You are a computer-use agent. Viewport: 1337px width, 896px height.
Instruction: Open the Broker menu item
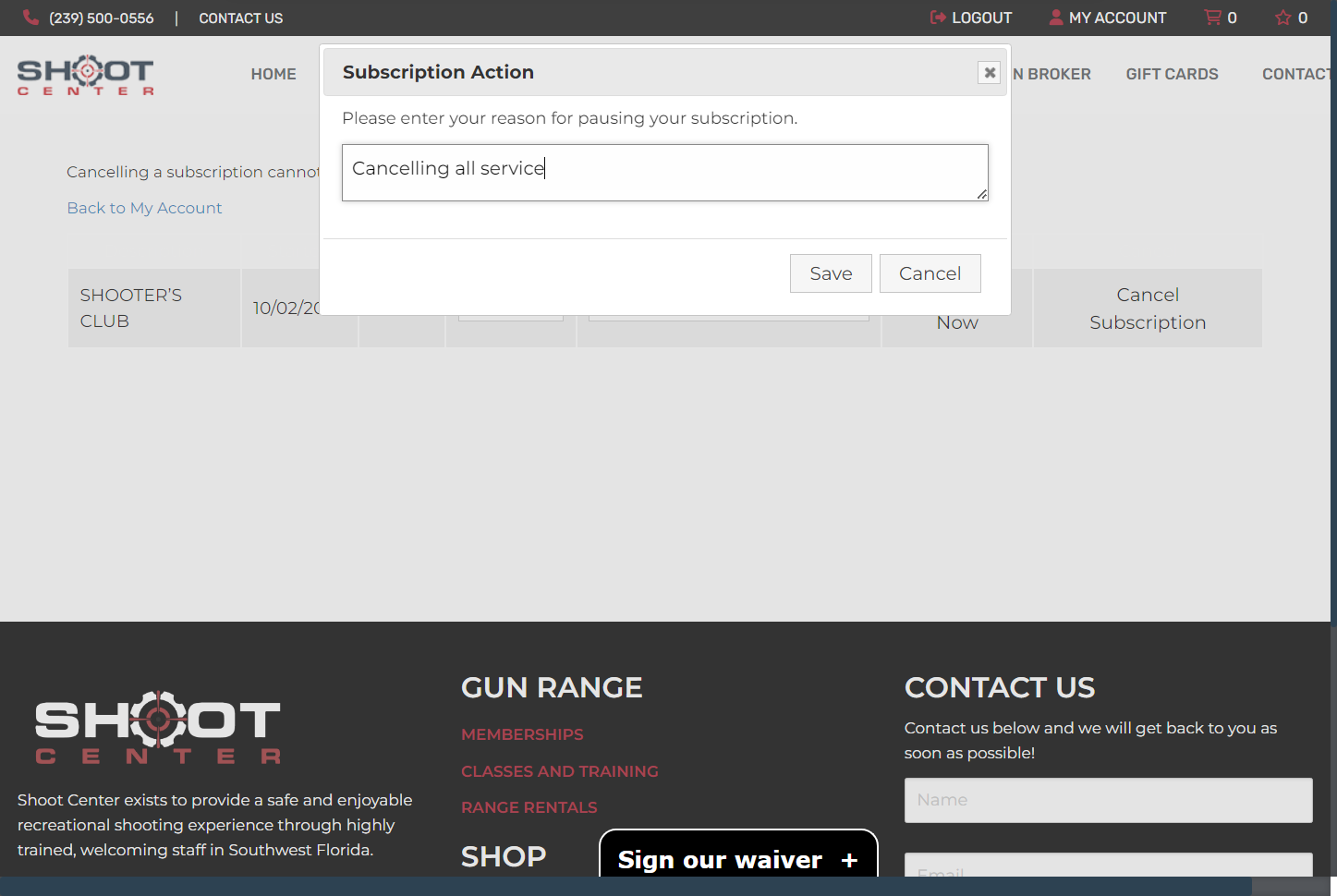point(1051,74)
